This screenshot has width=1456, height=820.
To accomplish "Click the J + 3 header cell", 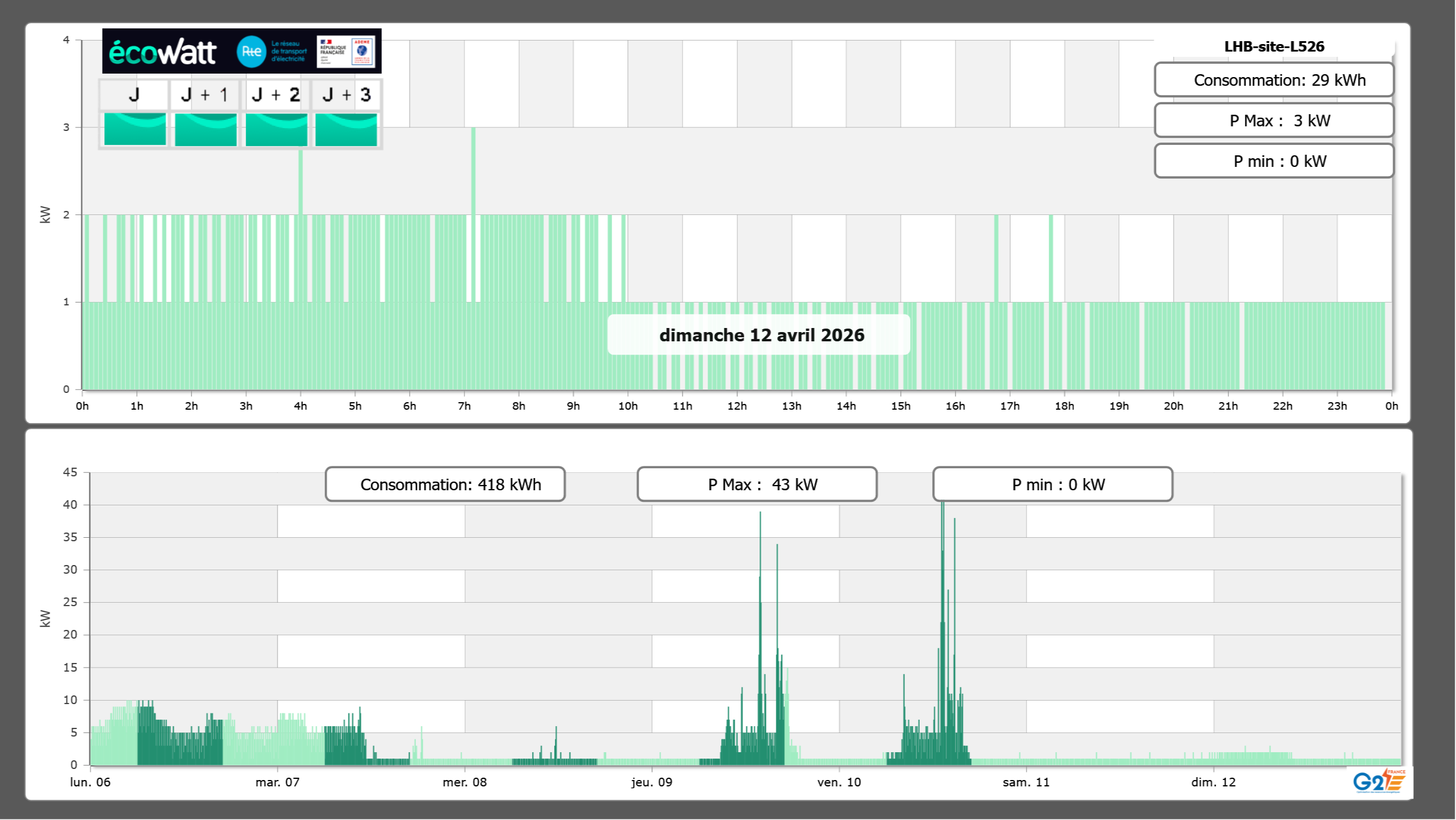I will pos(346,94).
